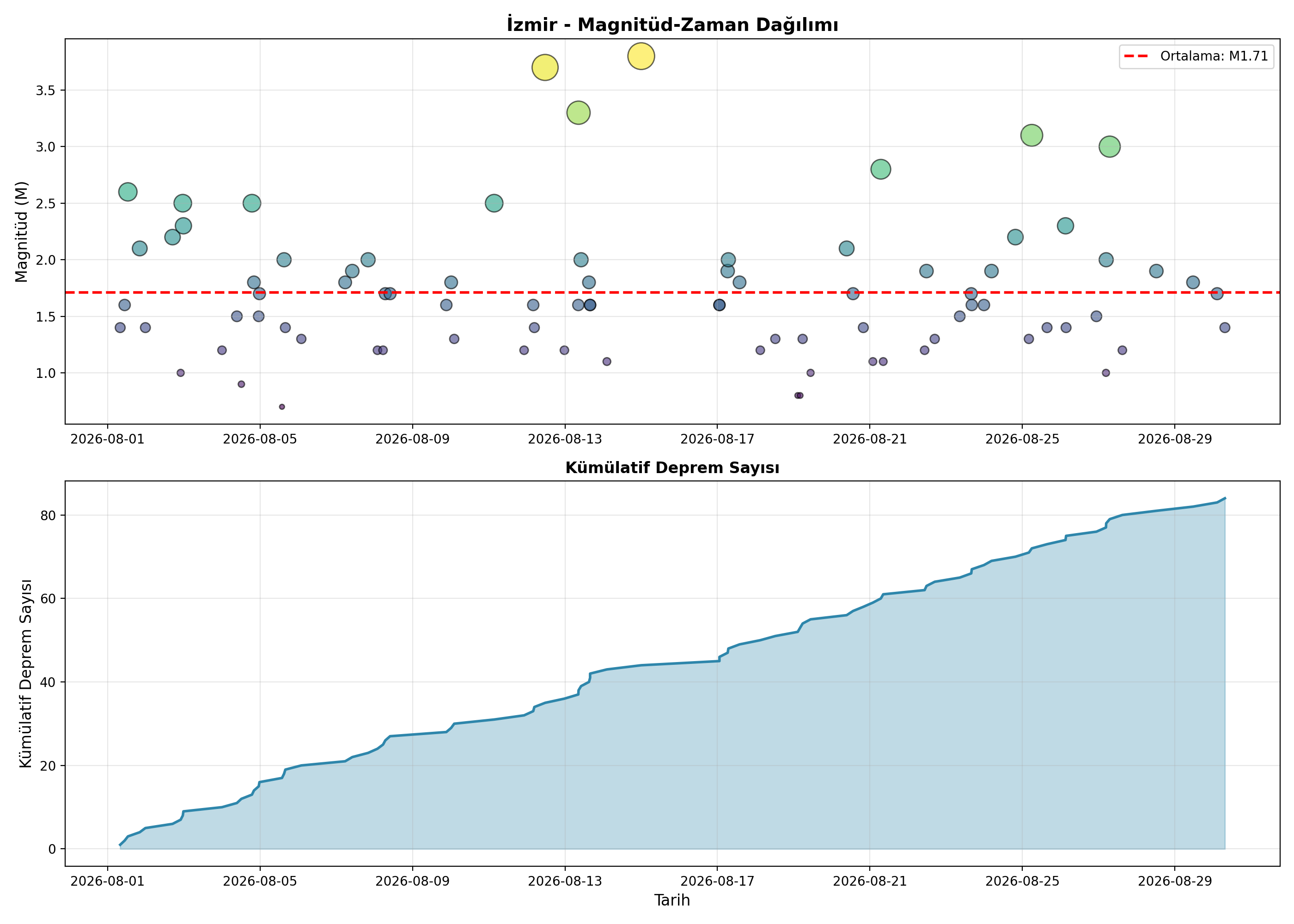Screen dimensions: 1294x924
Task: Click "2026-08-01" under the cumulative chart
Action: click(x=108, y=881)
